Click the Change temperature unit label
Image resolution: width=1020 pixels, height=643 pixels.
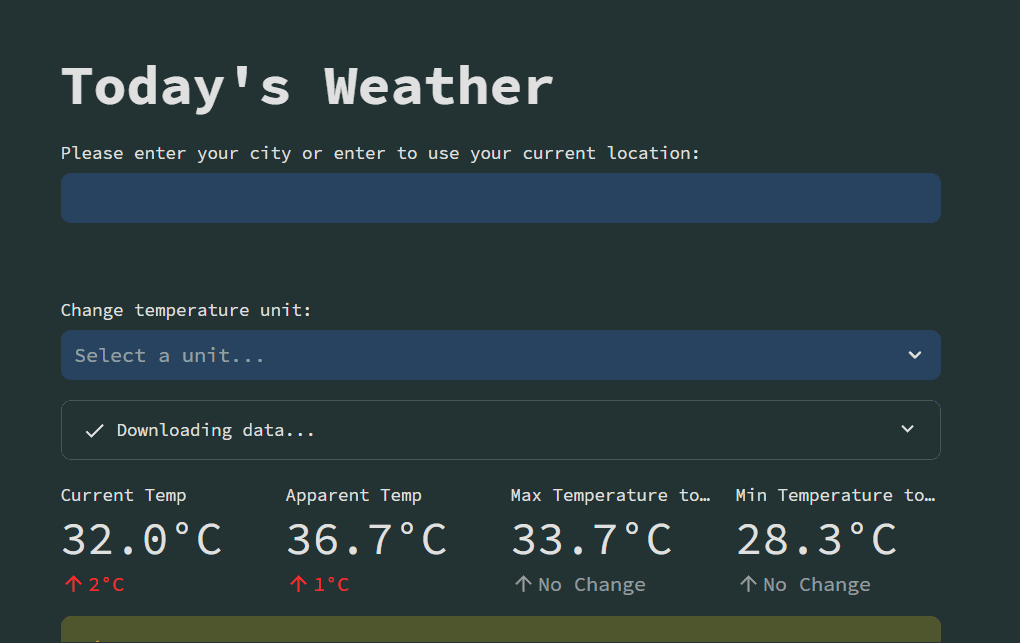186,310
